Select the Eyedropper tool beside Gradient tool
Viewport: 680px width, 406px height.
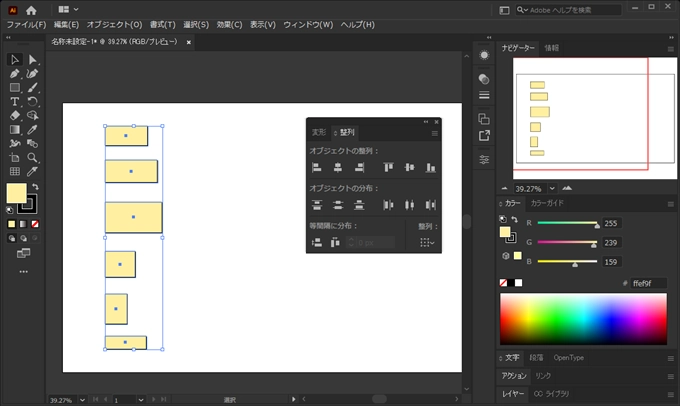(32, 130)
